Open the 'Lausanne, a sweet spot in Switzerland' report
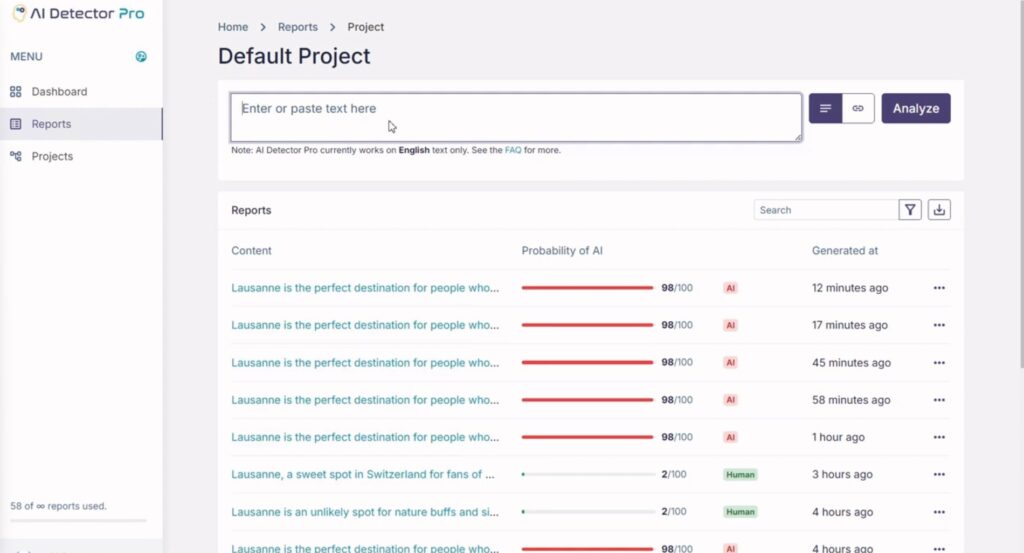 (x=362, y=475)
